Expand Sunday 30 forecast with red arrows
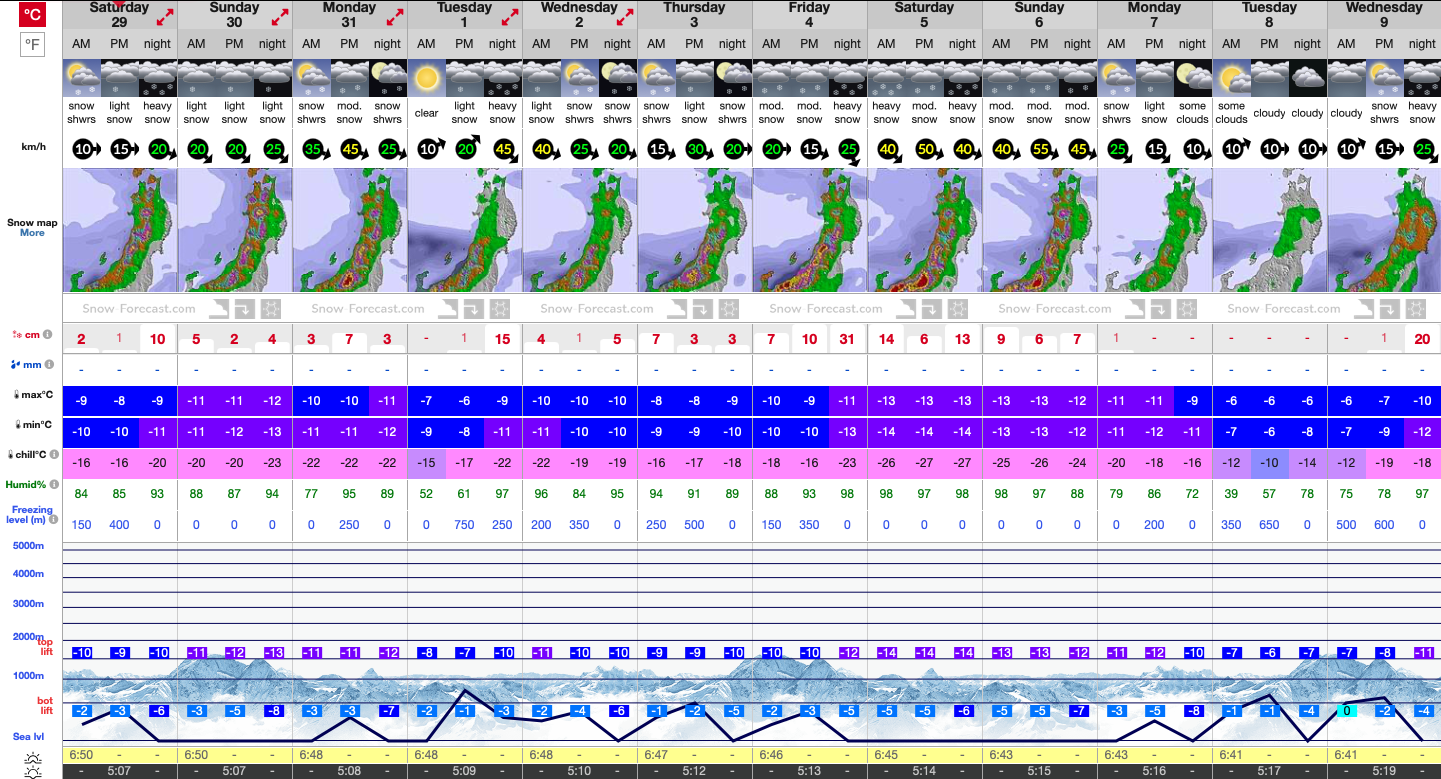 pos(280,17)
